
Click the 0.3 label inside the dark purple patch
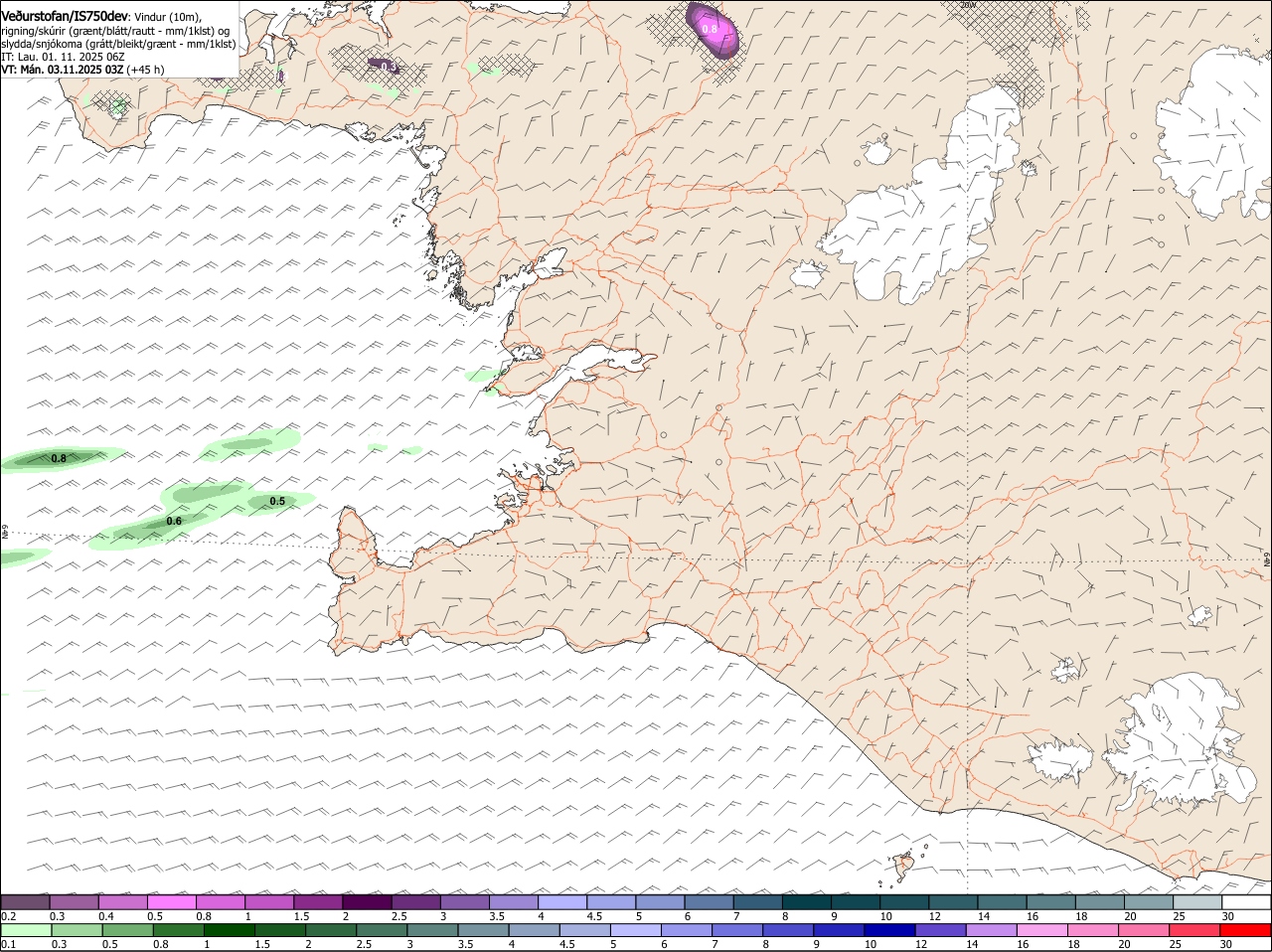(389, 67)
